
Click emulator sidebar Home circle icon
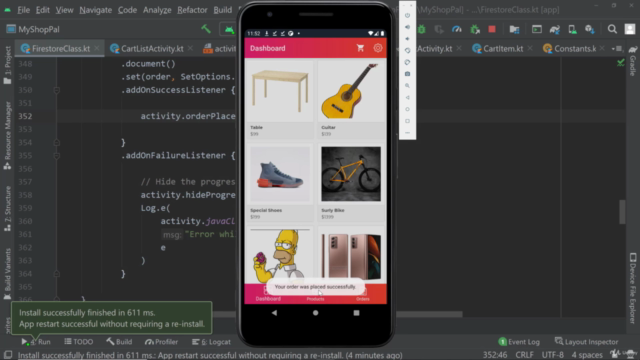point(407,109)
